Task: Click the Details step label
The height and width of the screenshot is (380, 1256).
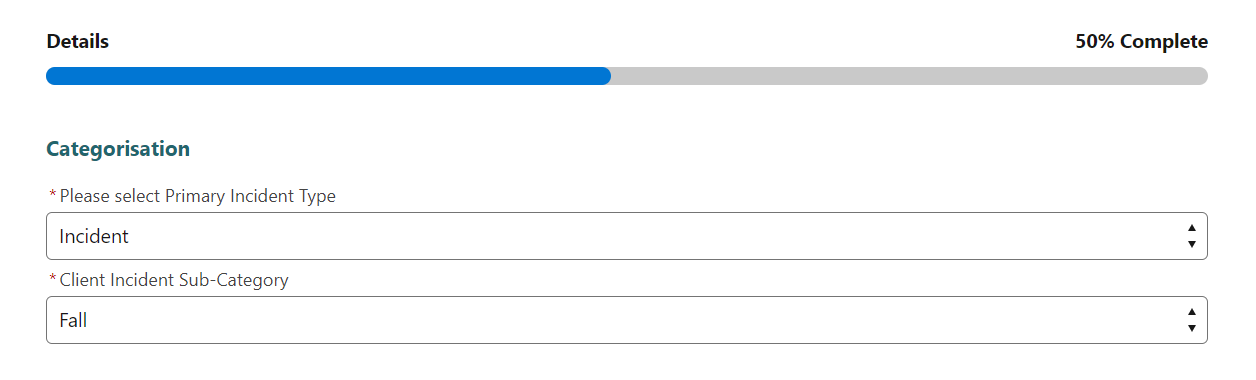Action: point(78,42)
